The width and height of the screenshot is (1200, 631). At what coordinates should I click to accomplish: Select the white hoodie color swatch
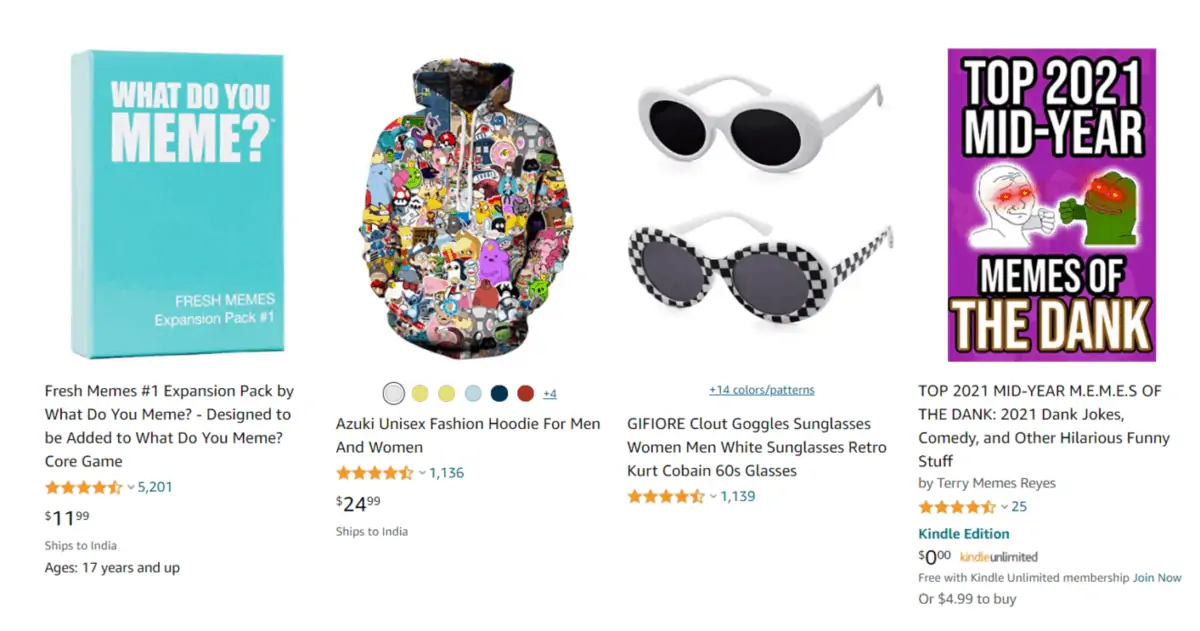click(394, 393)
